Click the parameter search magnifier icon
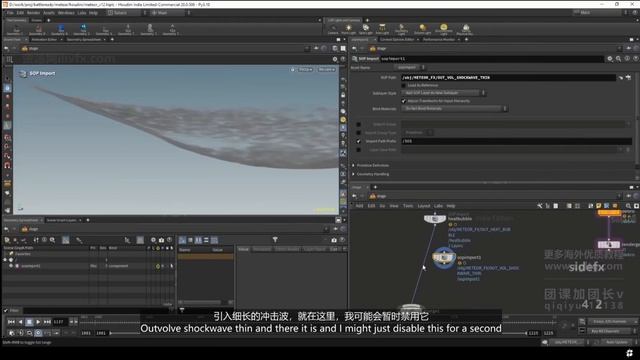Viewport: 640px width, 360px height. pos(618,59)
